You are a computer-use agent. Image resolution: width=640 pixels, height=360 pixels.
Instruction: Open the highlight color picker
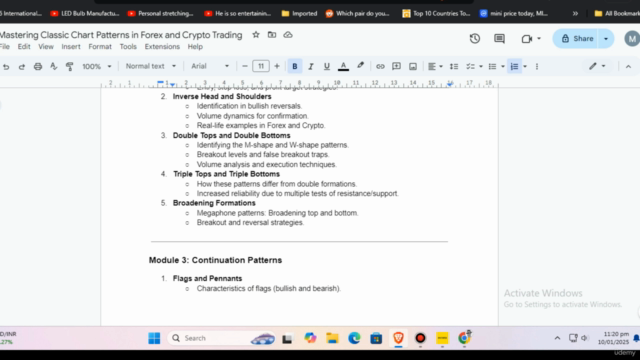point(360,66)
